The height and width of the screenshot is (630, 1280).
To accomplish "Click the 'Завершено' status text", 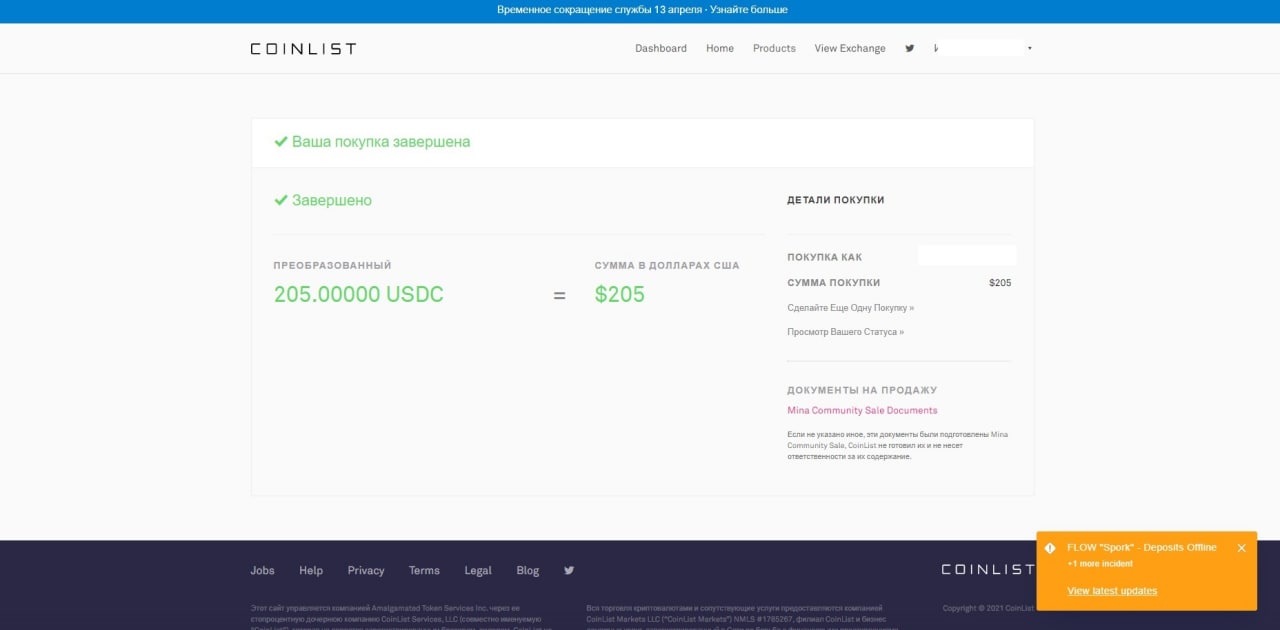I will 332,200.
